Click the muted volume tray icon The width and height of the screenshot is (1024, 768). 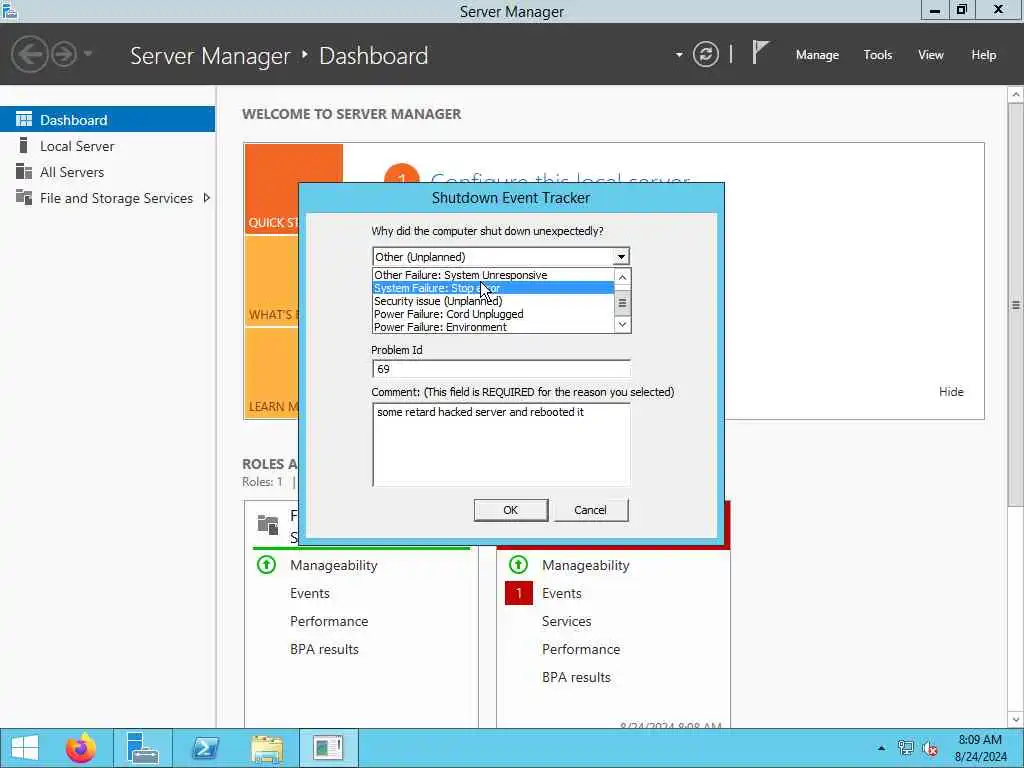coord(930,748)
